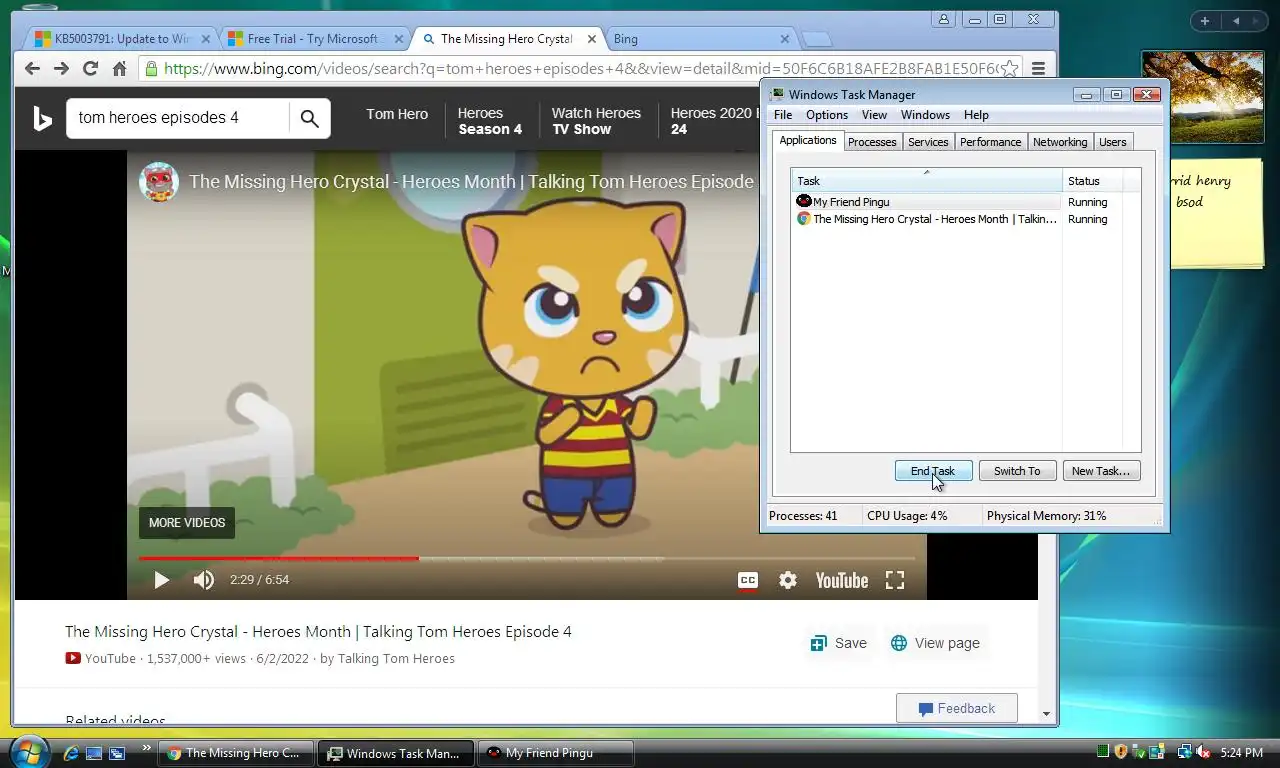Add a gadget with the sidebar plus

(1204, 21)
